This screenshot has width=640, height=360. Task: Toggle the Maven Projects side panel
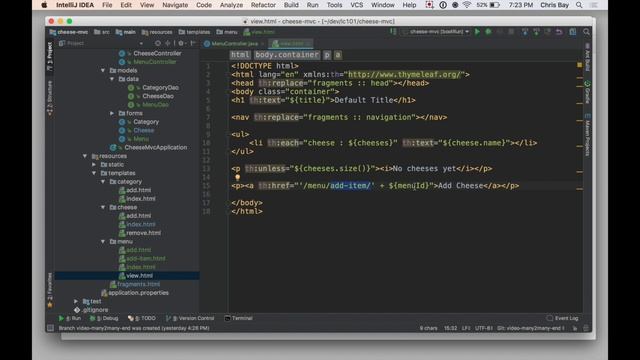point(587,135)
